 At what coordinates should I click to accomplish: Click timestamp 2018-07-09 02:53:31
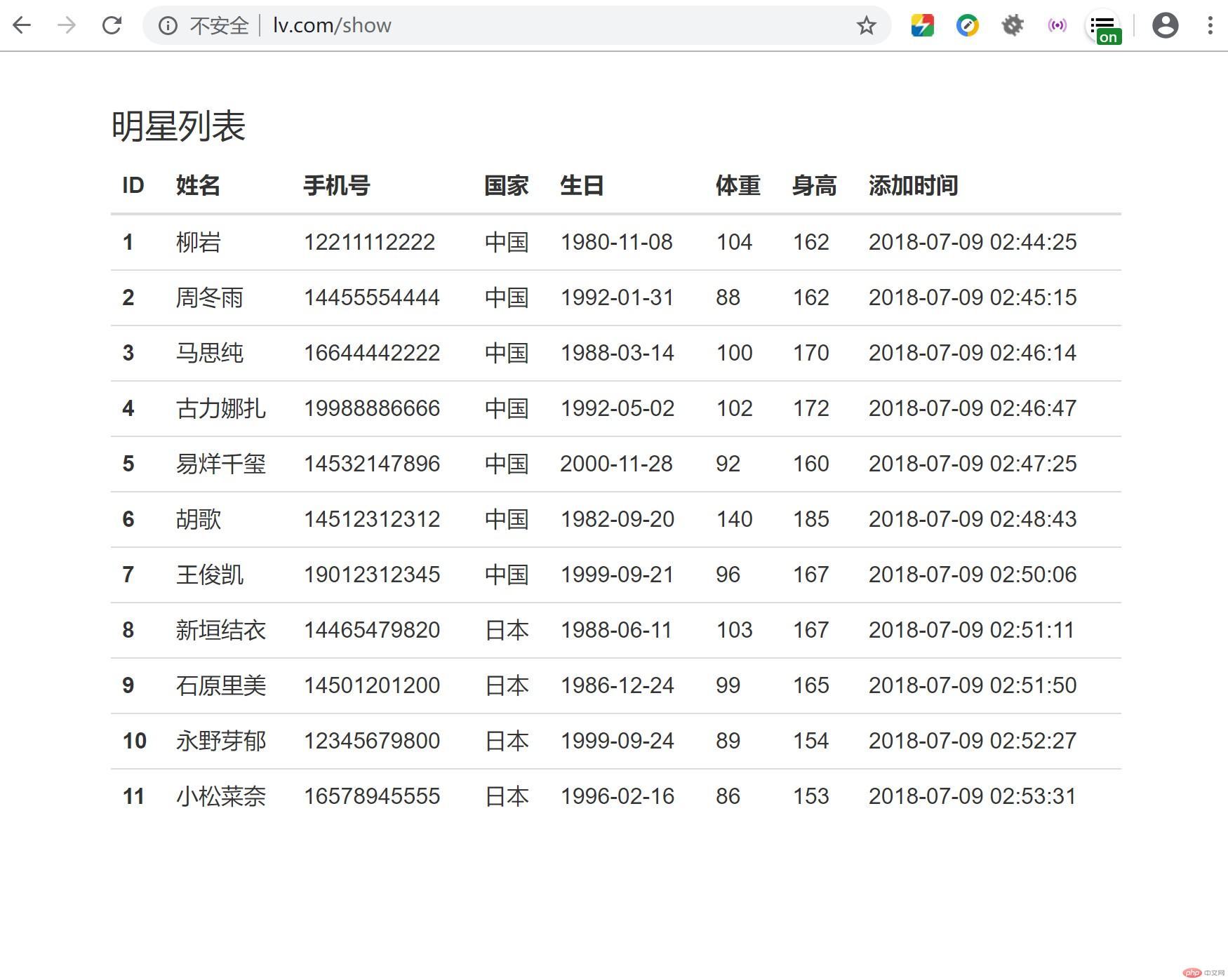click(972, 796)
